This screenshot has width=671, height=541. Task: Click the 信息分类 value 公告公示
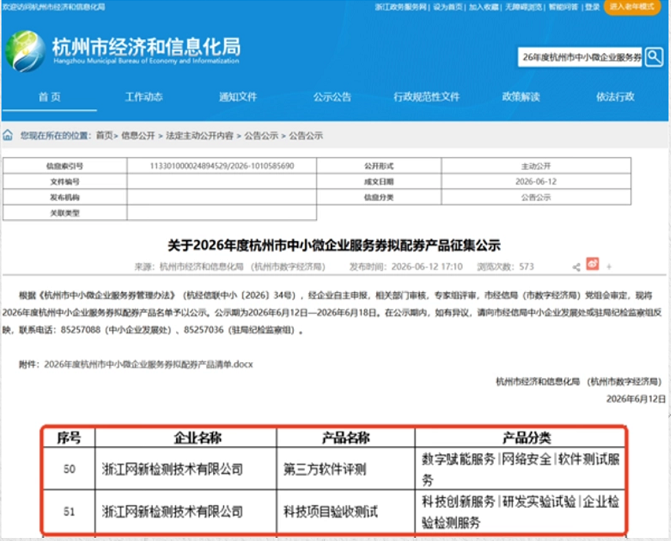536,197
